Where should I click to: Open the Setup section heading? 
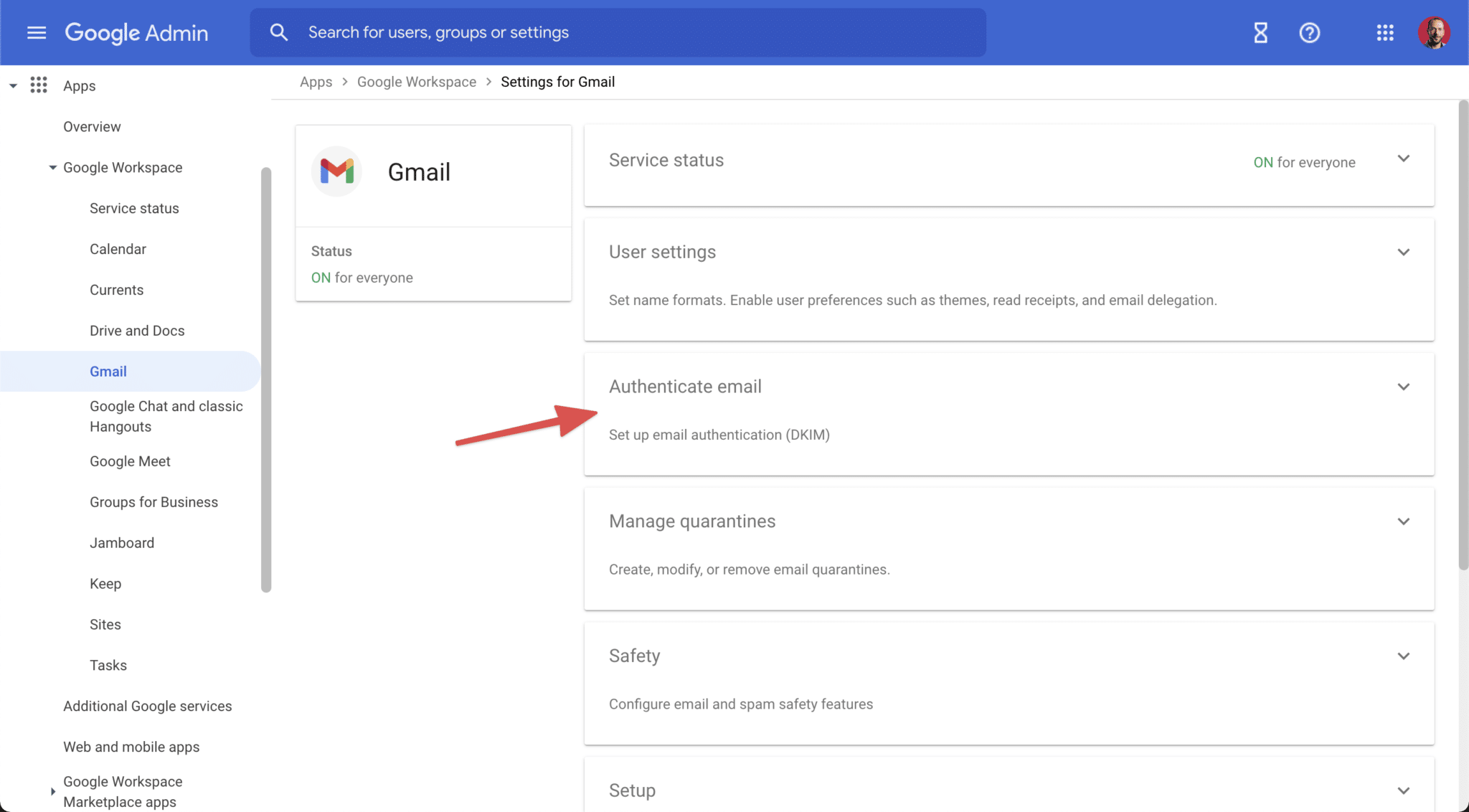click(632, 790)
